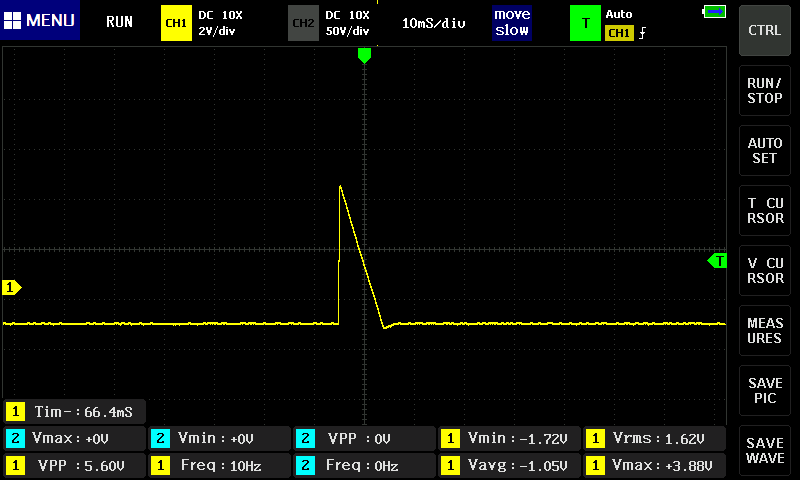Click the yellow channel 1 ground marker
Viewport: 800px width, 480px height.
point(12,288)
